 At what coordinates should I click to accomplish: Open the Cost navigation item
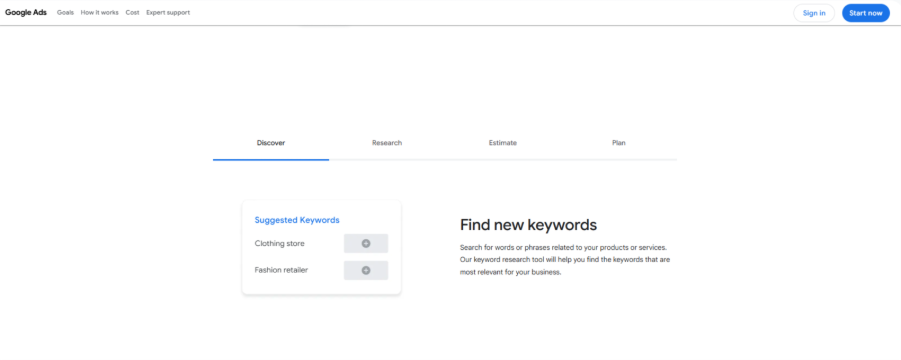(x=132, y=13)
